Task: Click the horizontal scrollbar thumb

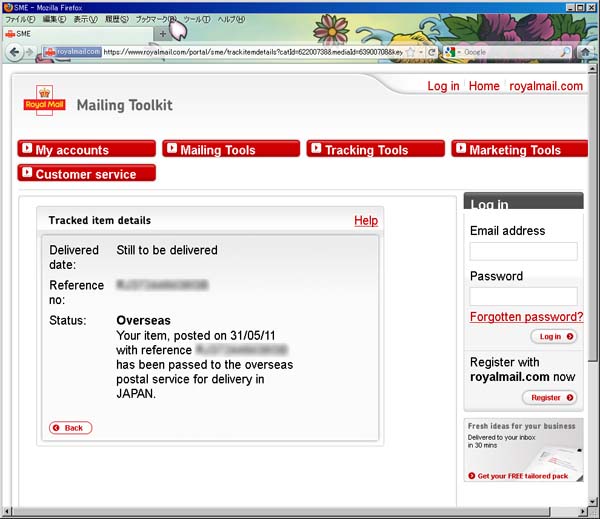Action: pyautogui.click(x=280, y=511)
